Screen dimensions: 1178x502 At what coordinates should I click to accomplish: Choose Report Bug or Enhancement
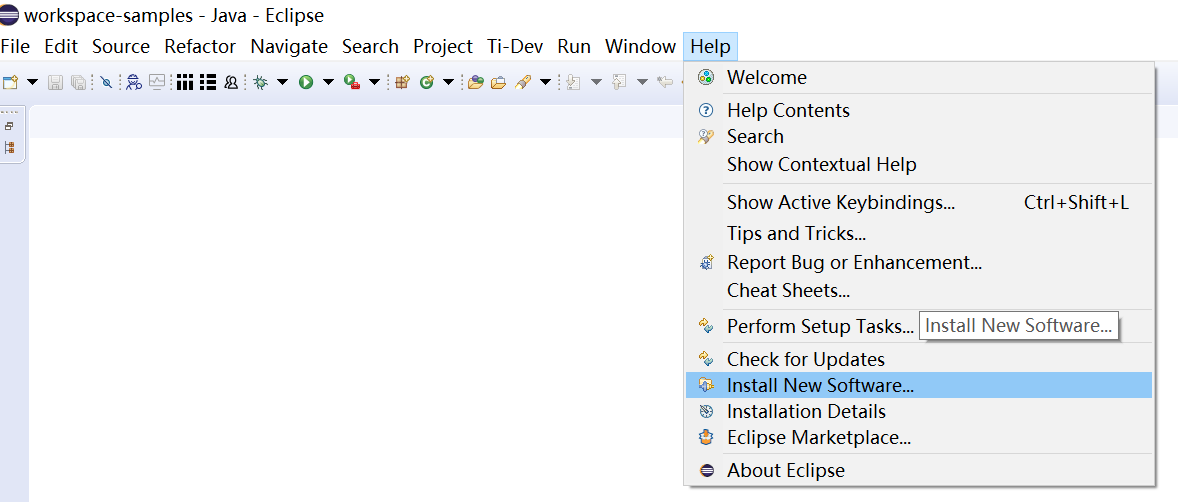(x=920, y=262)
